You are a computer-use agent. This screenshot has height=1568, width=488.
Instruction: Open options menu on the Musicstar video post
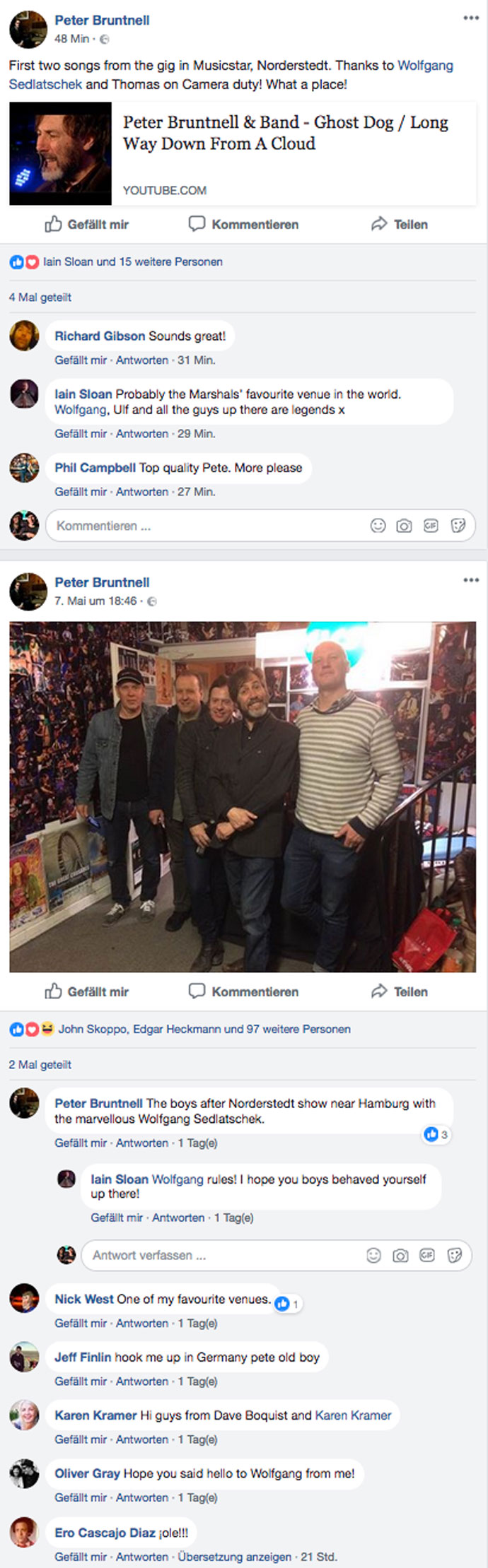point(471,18)
